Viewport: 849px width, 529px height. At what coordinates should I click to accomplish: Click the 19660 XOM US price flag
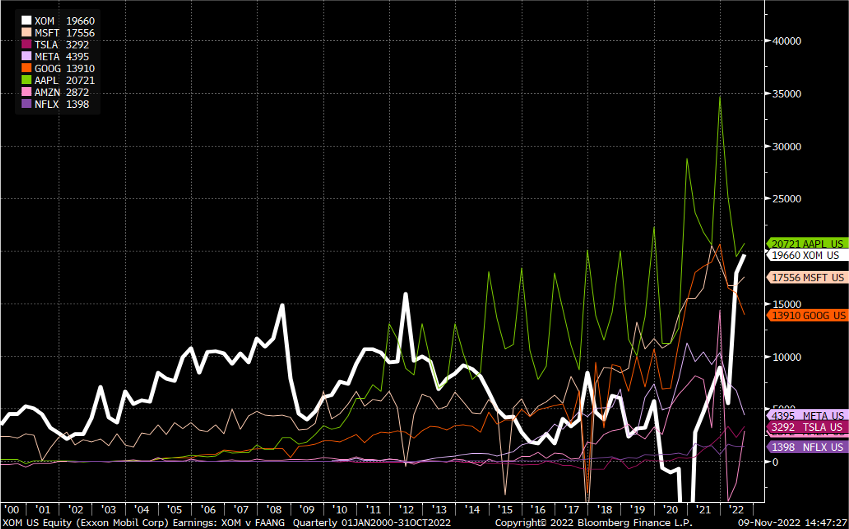pos(807,255)
